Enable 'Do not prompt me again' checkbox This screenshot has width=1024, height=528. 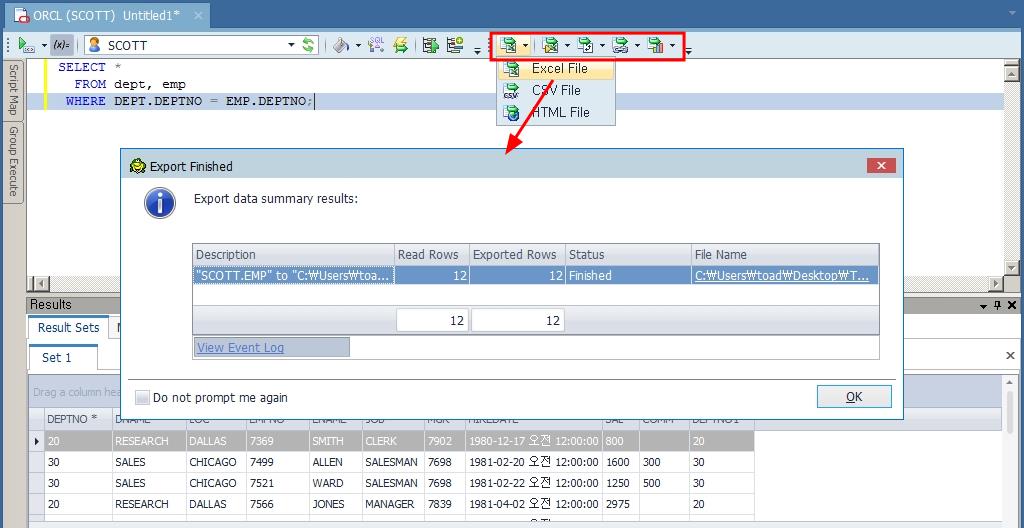pos(142,397)
